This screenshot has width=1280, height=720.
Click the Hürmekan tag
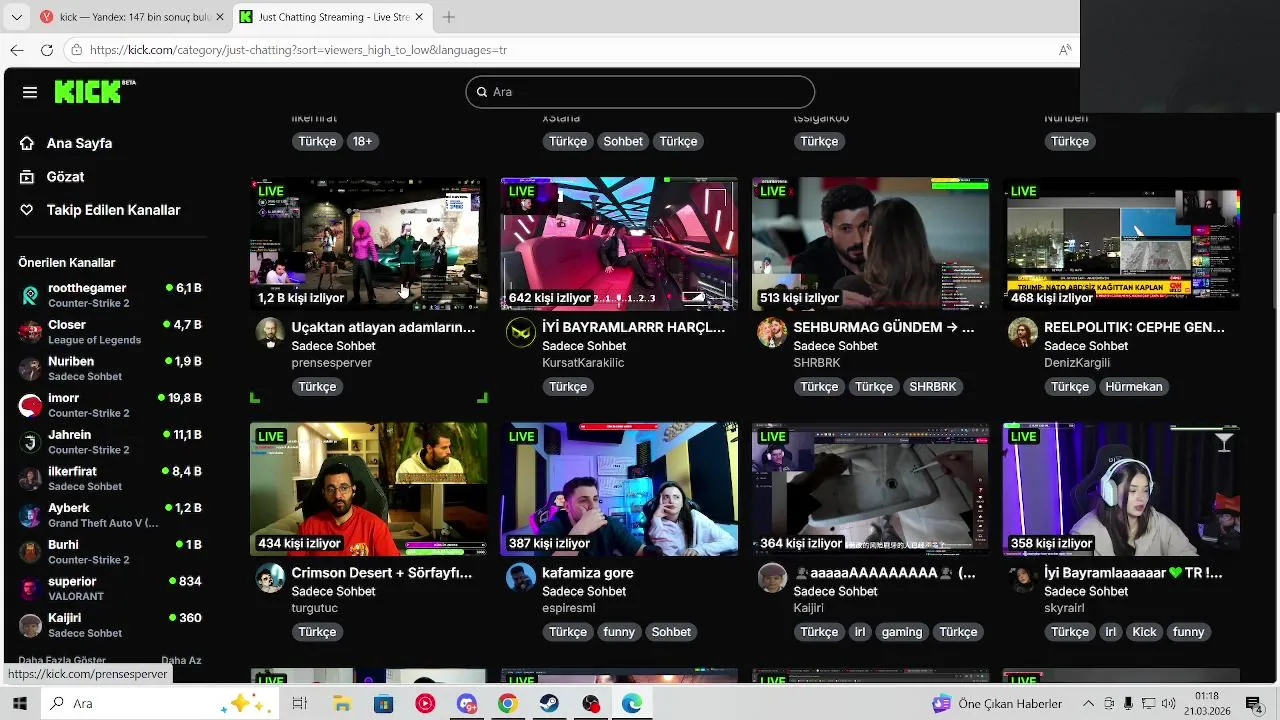(1134, 387)
